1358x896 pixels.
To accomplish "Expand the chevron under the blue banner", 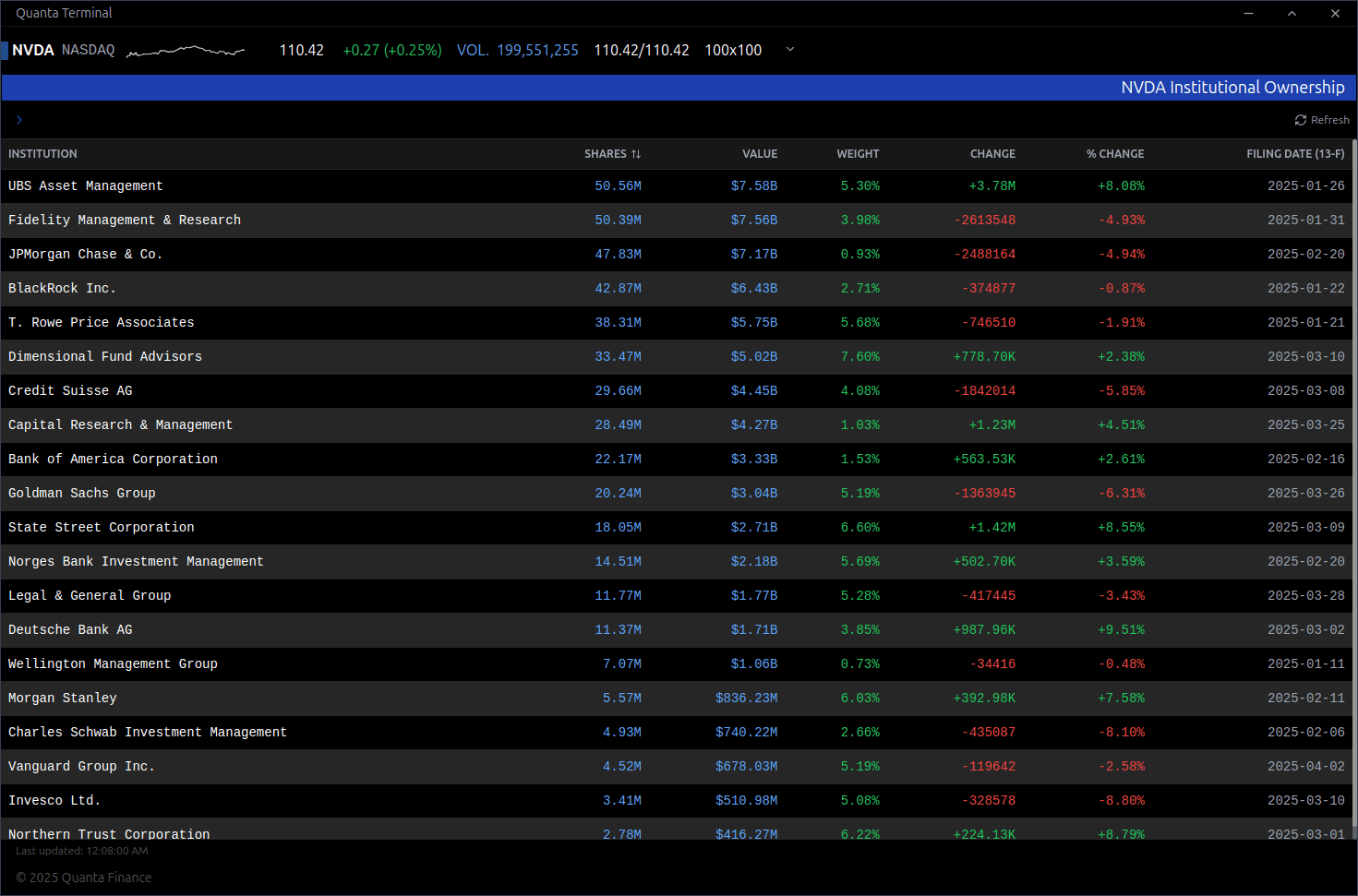I will (18, 120).
